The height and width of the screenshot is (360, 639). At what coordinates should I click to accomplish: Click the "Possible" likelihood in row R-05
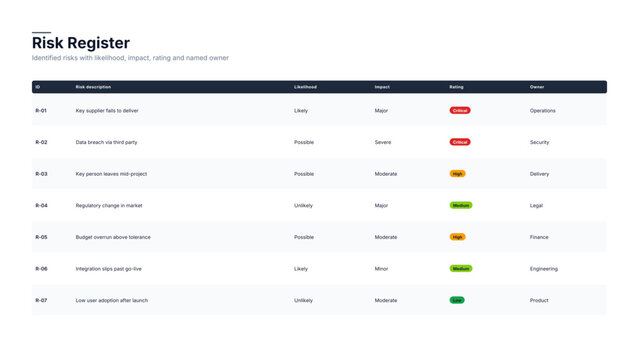tap(304, 237)
